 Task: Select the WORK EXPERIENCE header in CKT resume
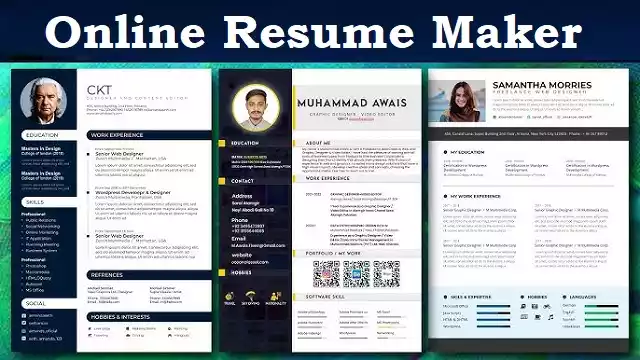pyautogui.click(x=149, y=135)
